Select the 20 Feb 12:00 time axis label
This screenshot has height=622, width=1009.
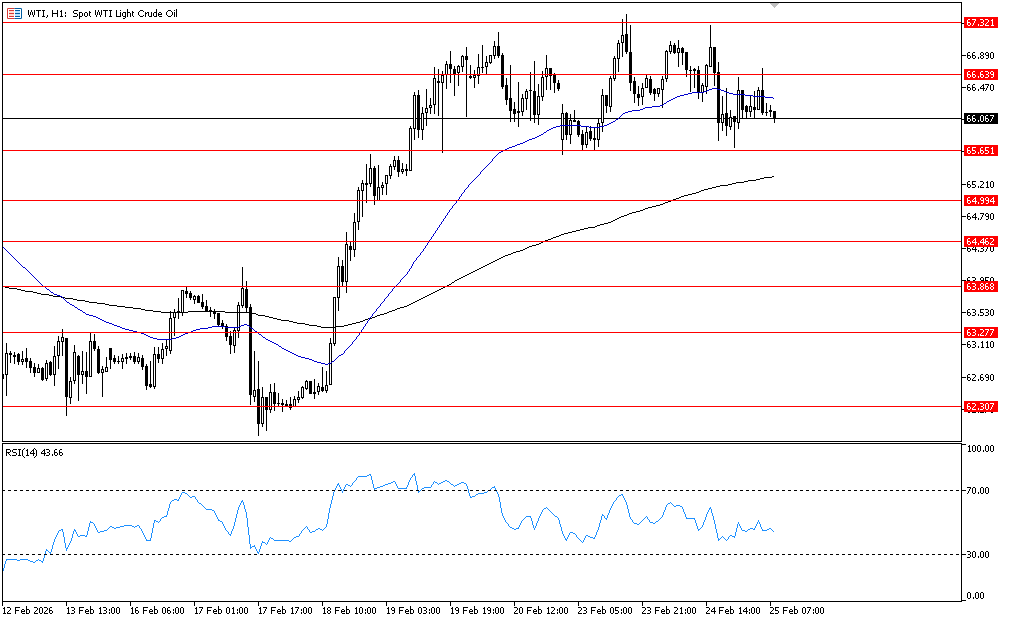540,609
